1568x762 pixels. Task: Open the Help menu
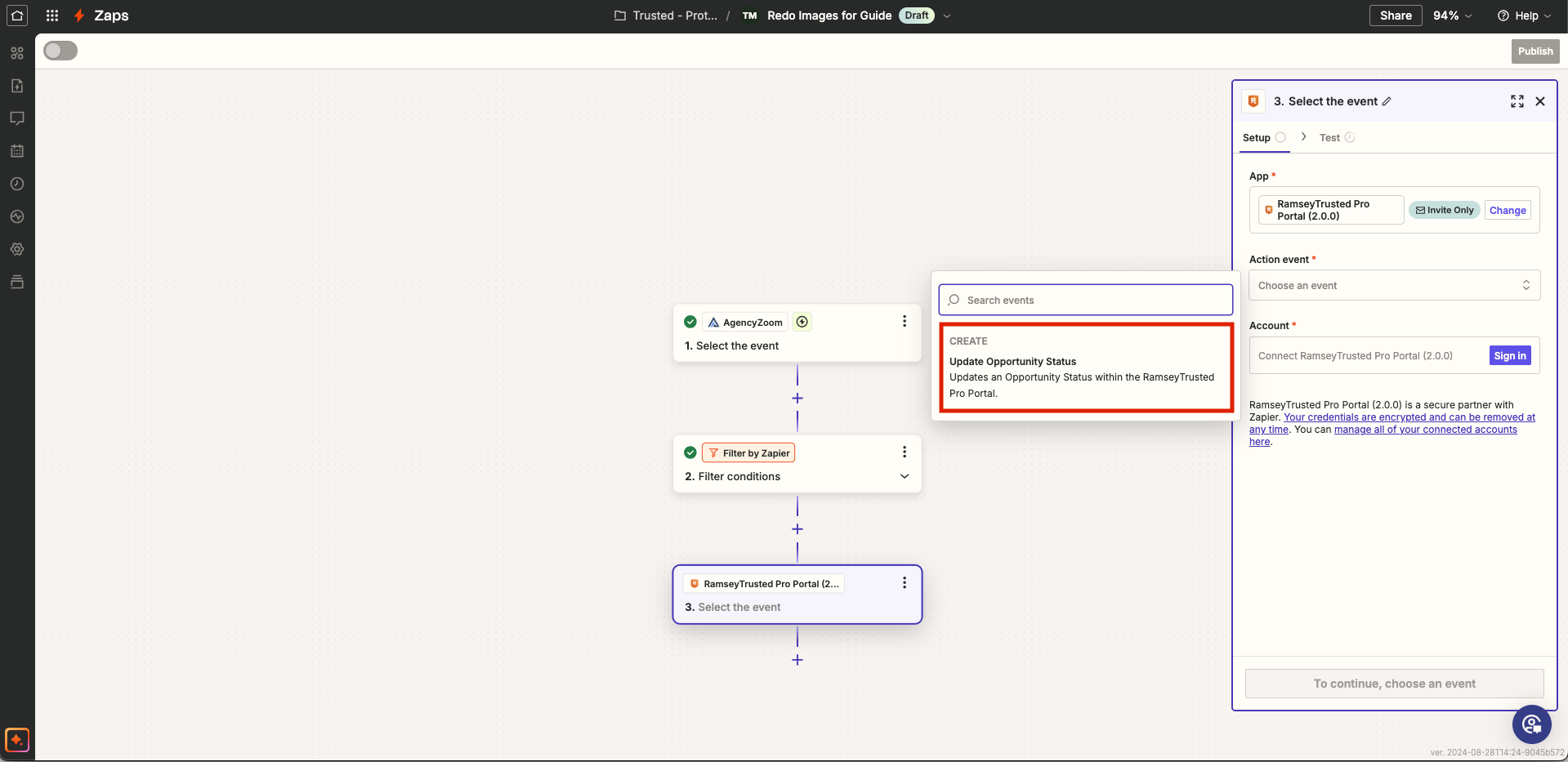click(x=1524, y=16)
